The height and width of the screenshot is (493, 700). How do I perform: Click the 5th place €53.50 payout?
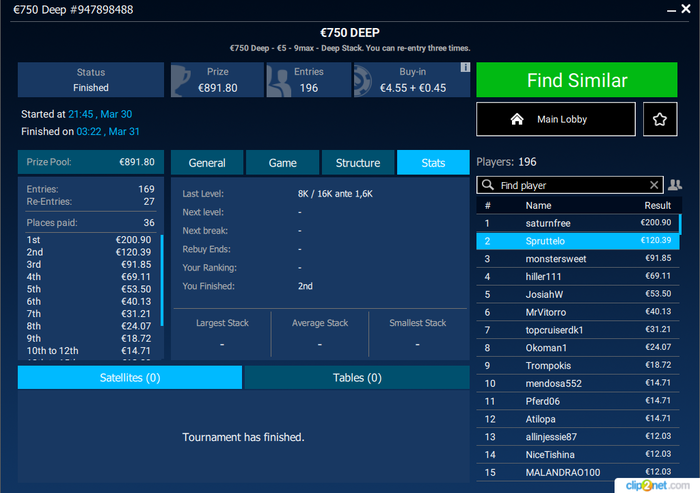point(89,289)
